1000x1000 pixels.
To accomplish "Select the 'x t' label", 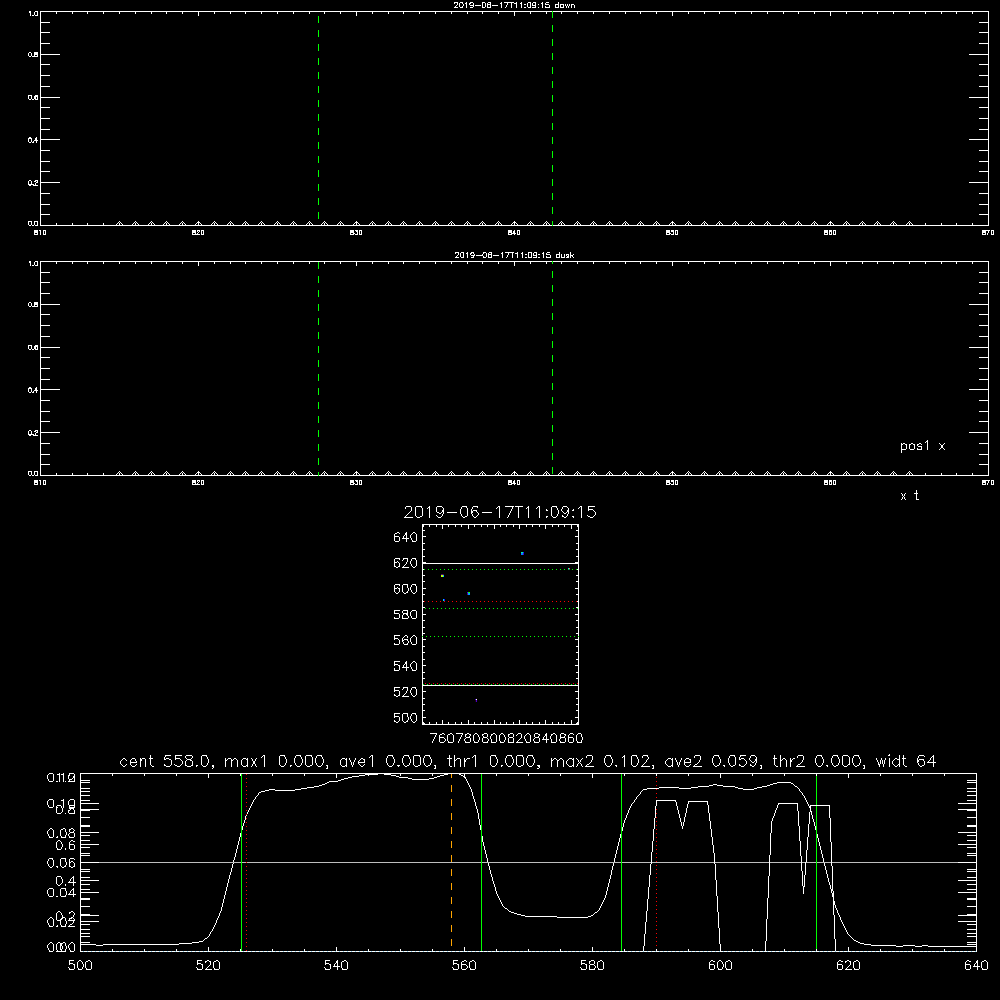I will [x=909, y=496].
